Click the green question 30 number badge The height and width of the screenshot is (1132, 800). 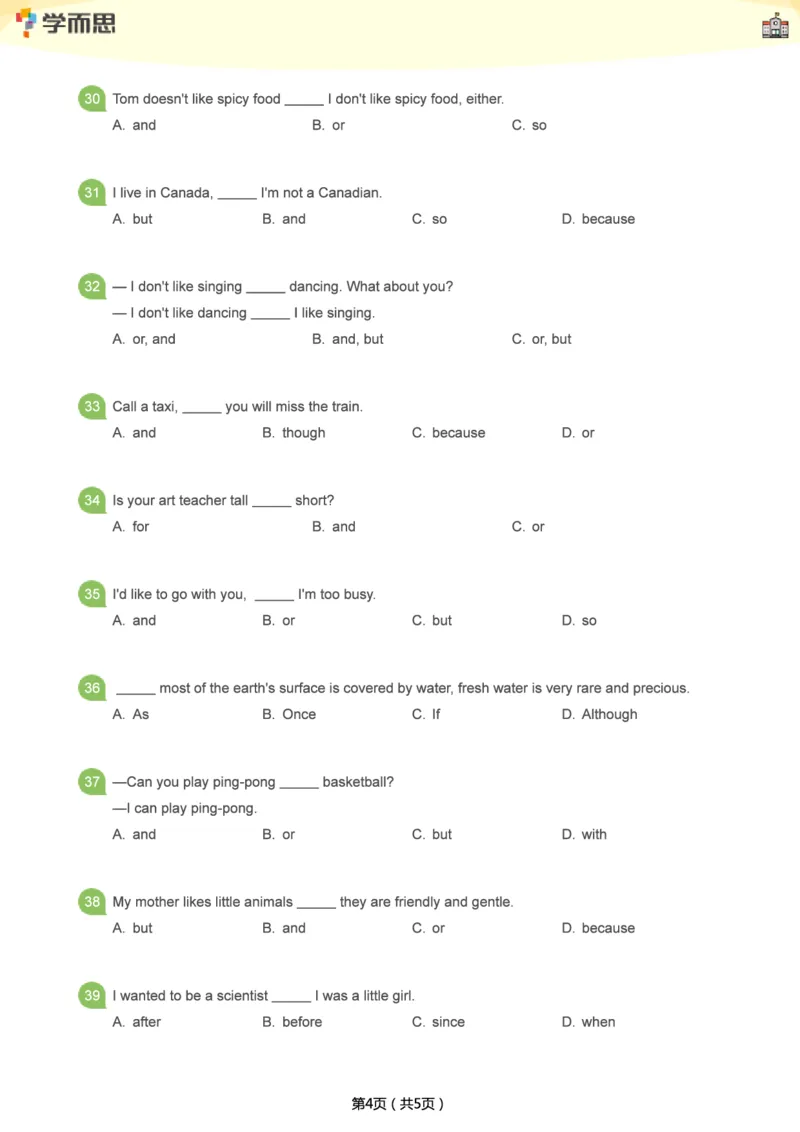pos(92,99)
